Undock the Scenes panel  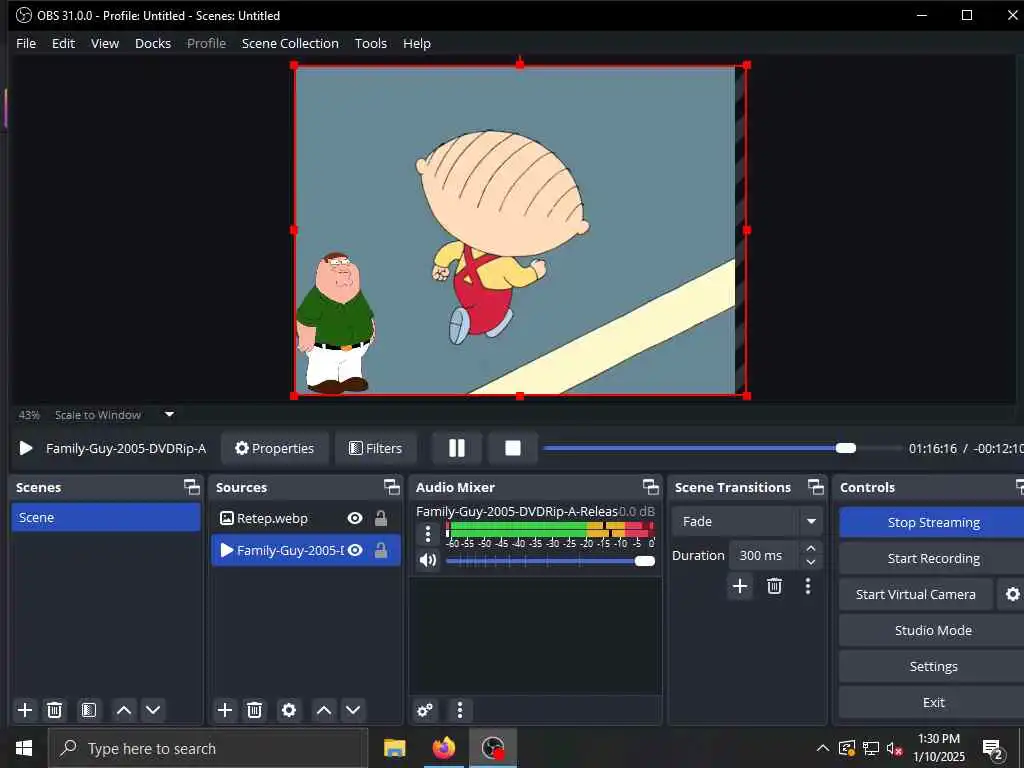tap(191, 487)
